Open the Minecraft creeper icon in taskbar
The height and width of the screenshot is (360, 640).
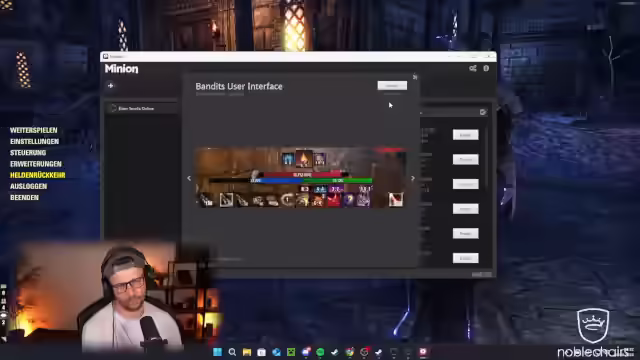tap(291, 352)
